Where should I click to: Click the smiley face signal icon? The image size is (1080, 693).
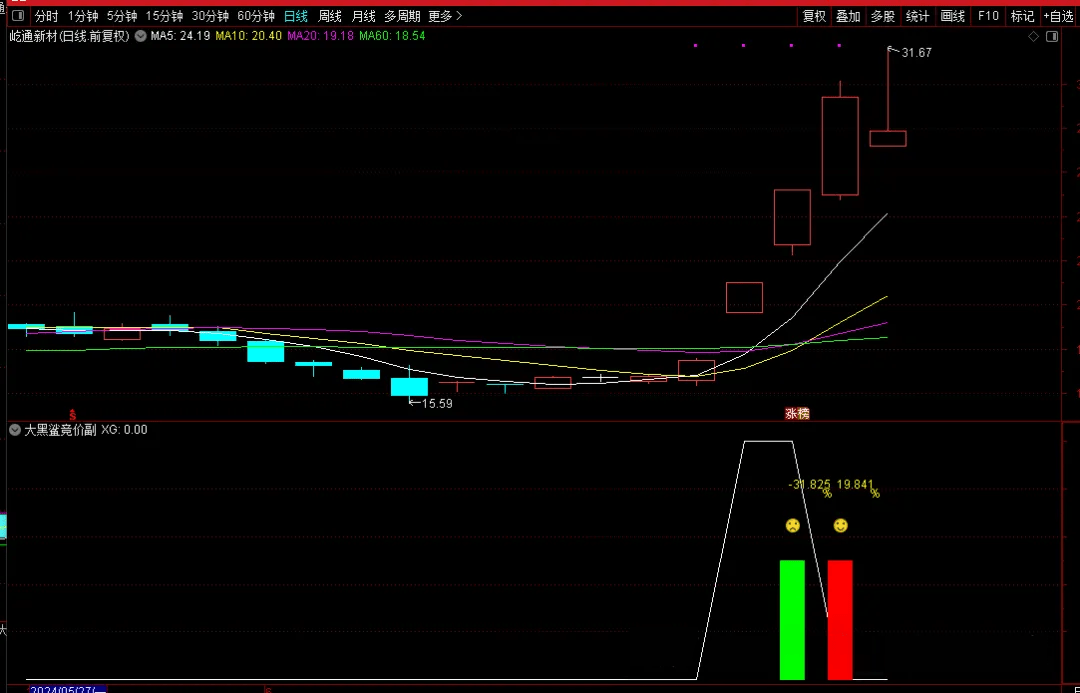[840, 526]
